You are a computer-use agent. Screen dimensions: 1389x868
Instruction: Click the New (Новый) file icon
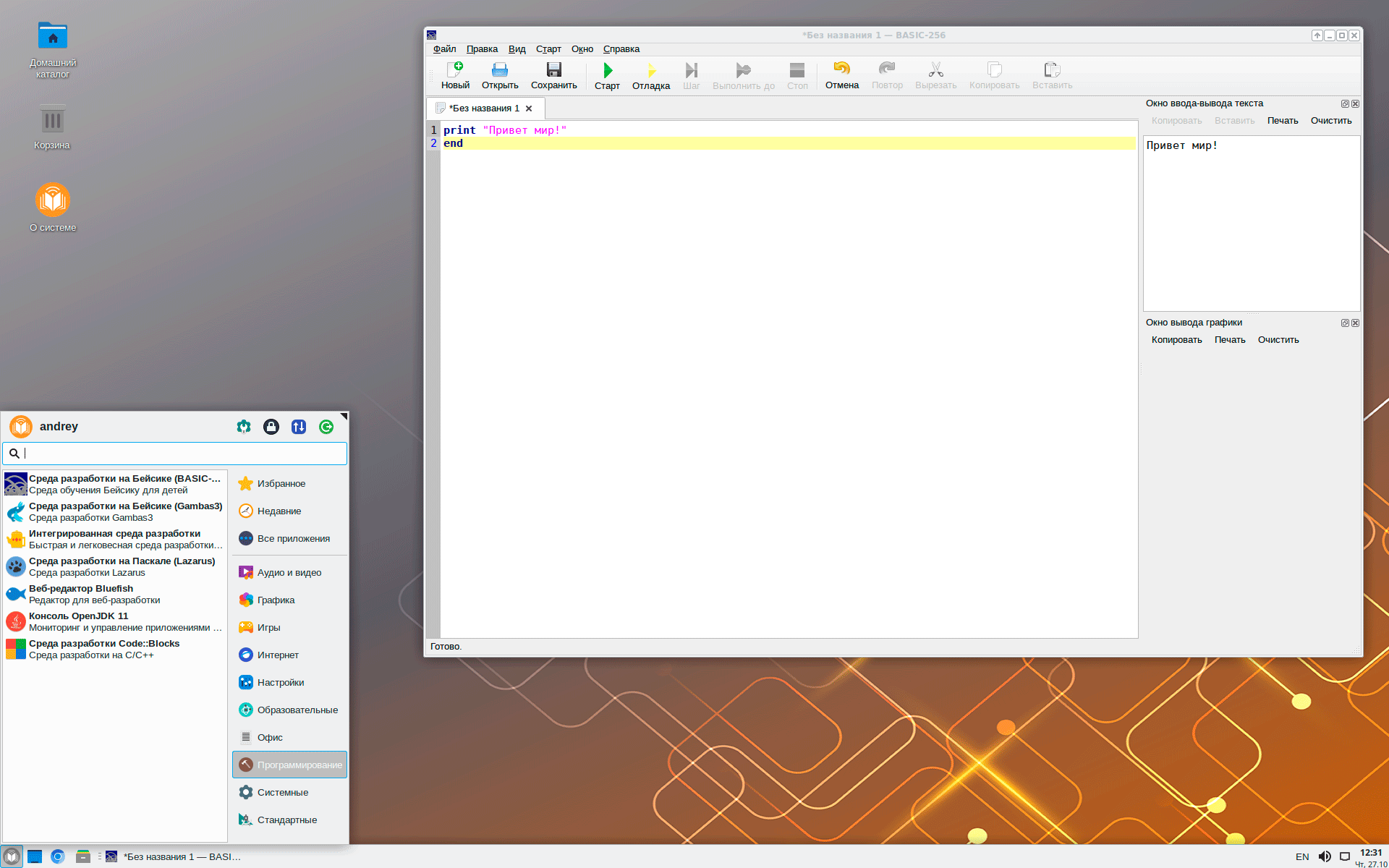(455, 70)
